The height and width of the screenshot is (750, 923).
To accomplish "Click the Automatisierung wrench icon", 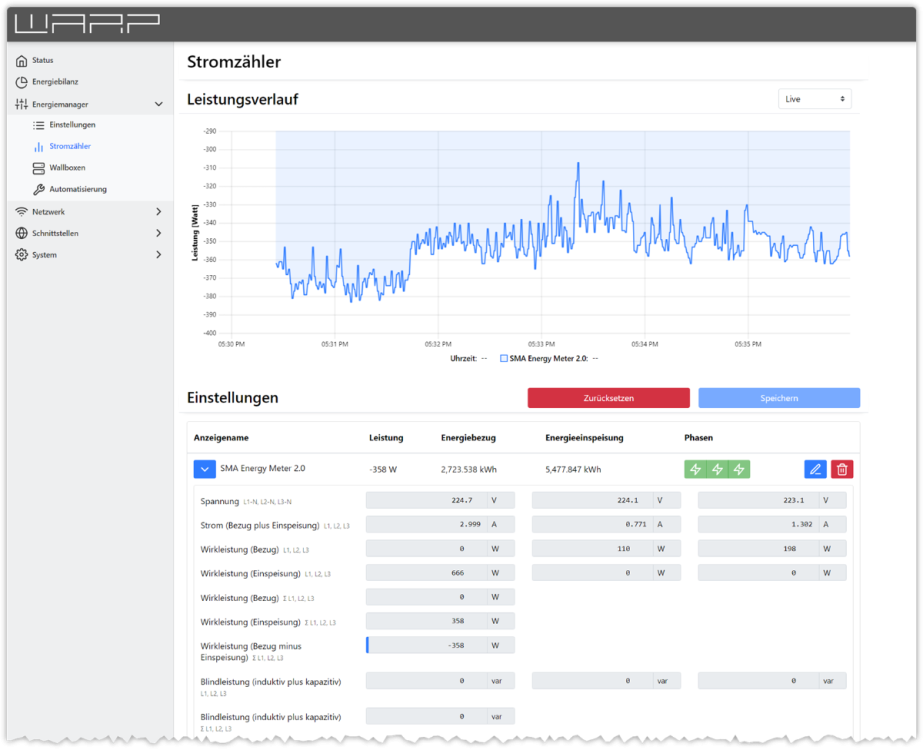I will [x=38, y=189].
